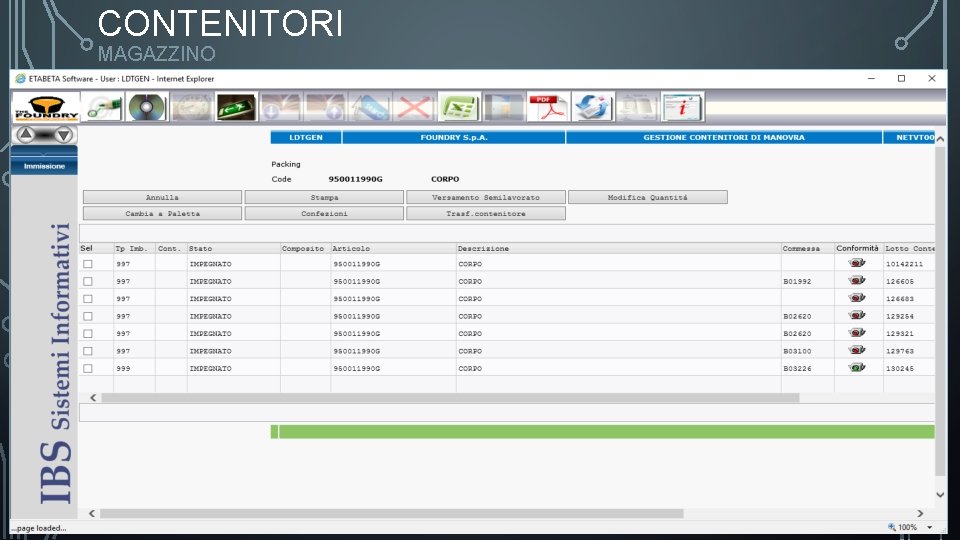960x540 pixels.
Task: Open the browser zoom level dropdown
Action: point(929,527)
